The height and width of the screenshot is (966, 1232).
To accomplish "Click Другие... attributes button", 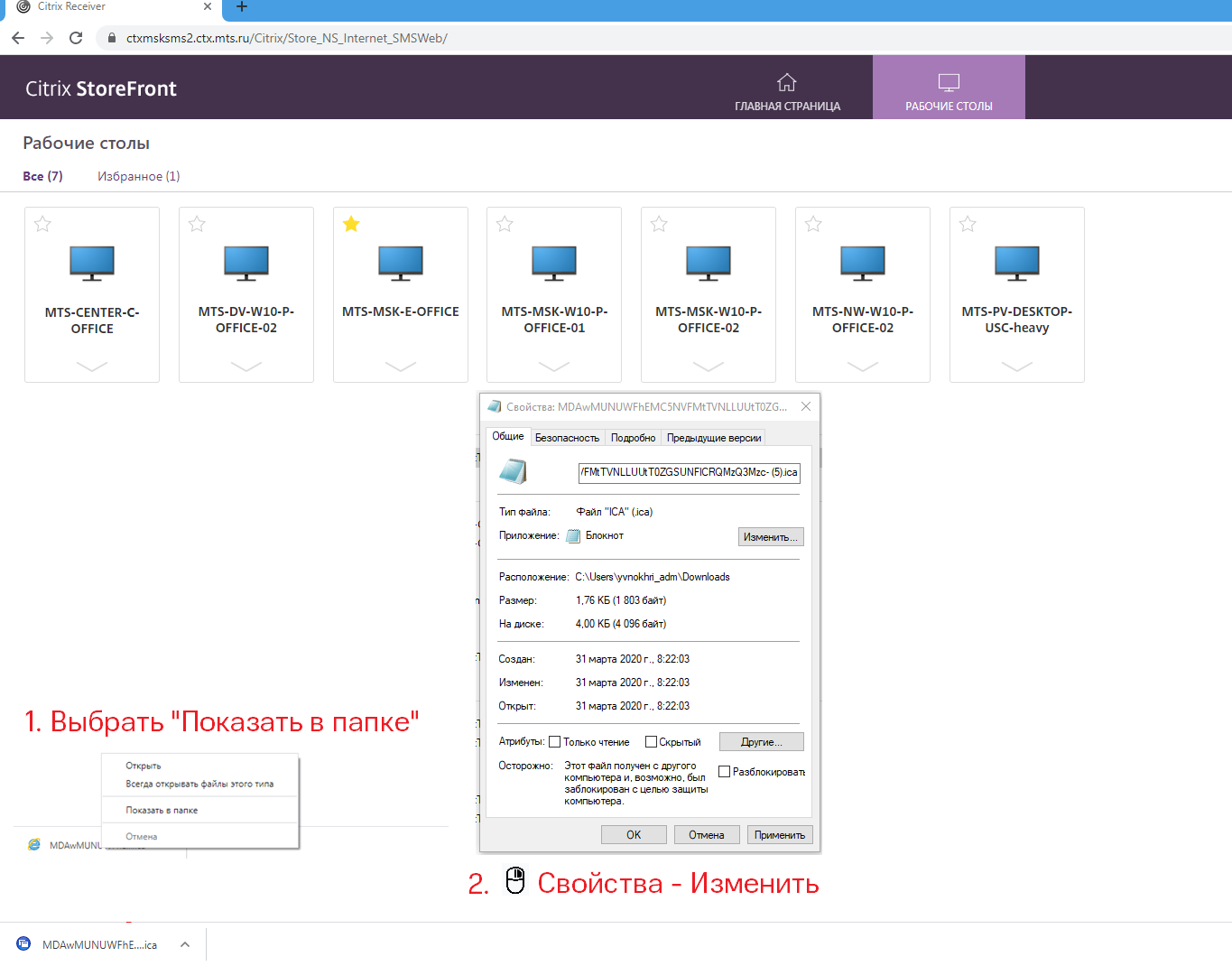I will [x=761, y=742].
